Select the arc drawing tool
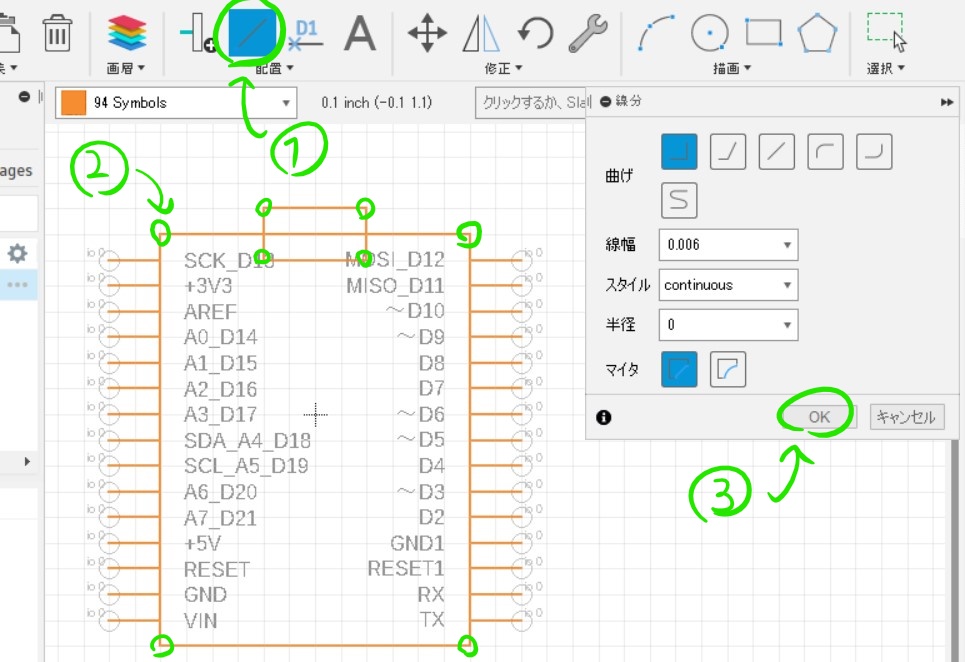Screen dimensions: 965x662 [x=656, y=33]
